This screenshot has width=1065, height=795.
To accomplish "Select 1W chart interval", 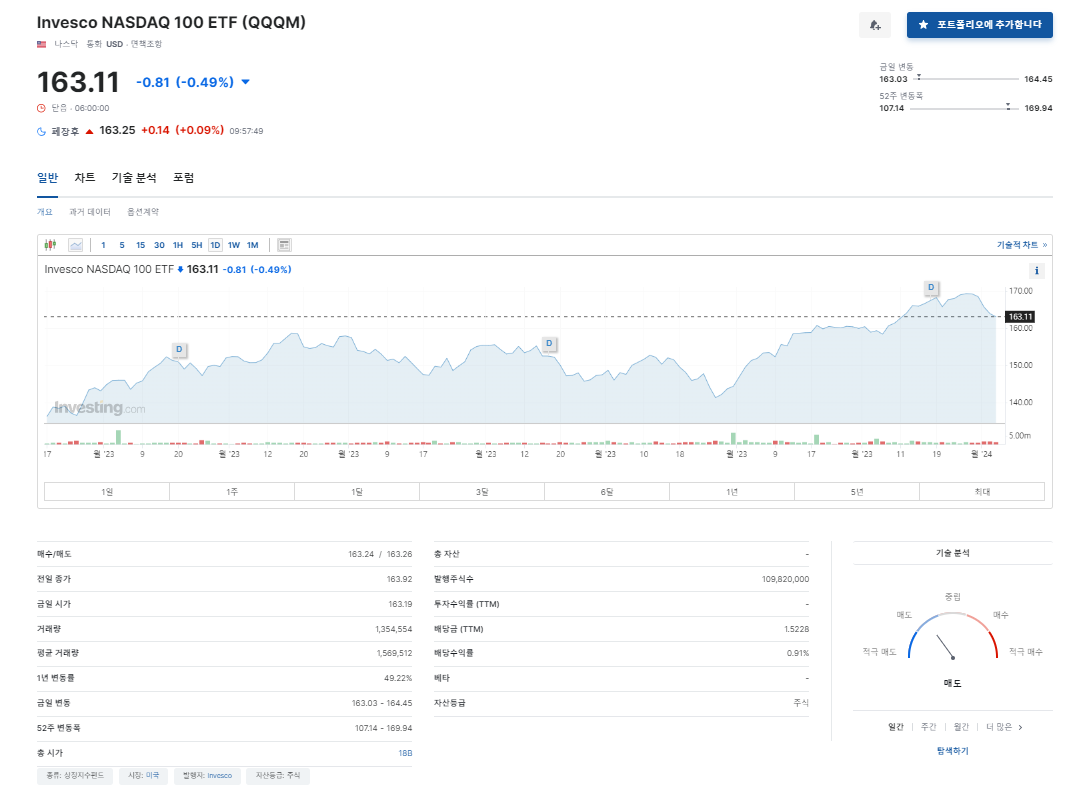I will 234,245.
